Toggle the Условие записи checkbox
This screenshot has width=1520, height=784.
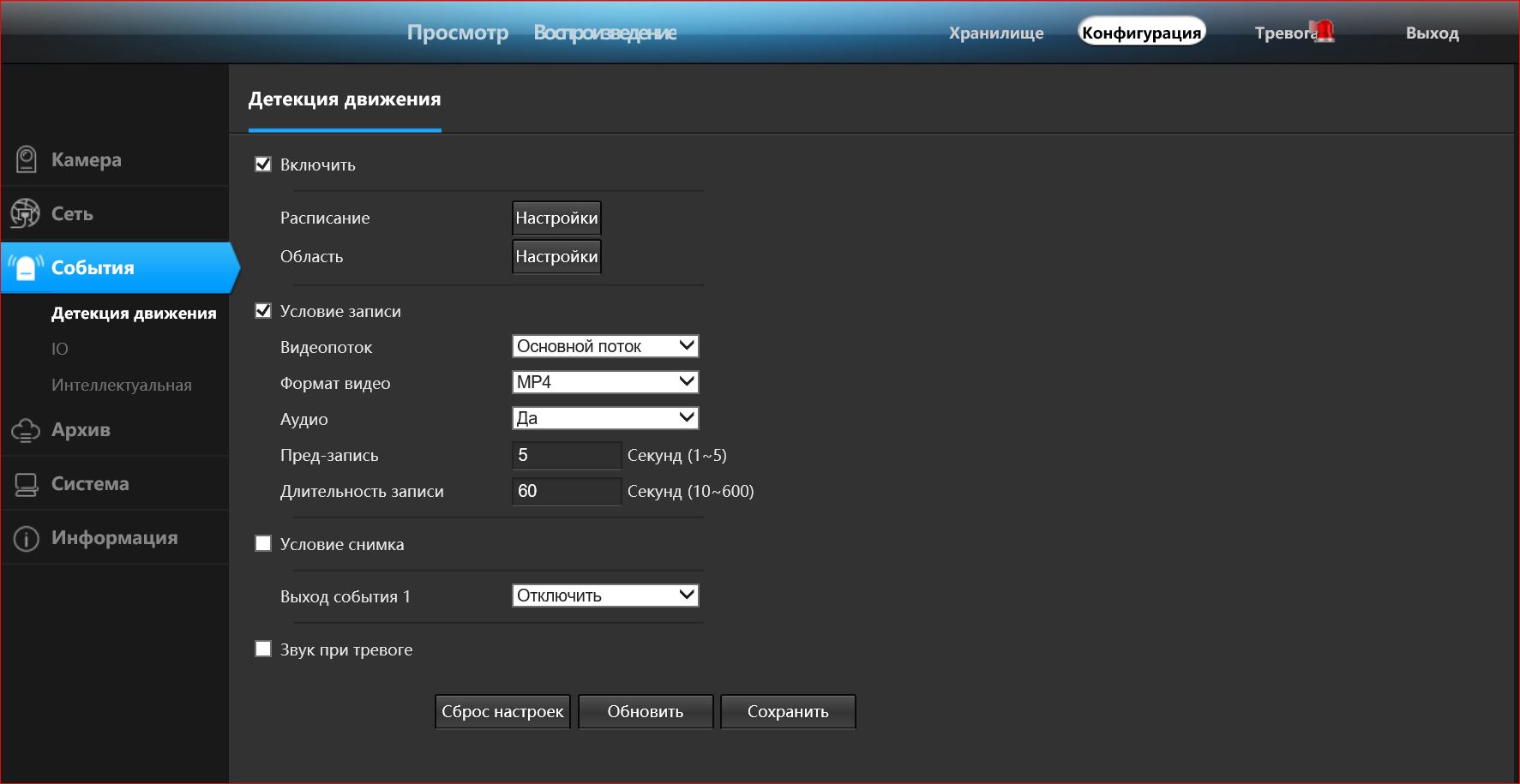[x=263, y=311]
